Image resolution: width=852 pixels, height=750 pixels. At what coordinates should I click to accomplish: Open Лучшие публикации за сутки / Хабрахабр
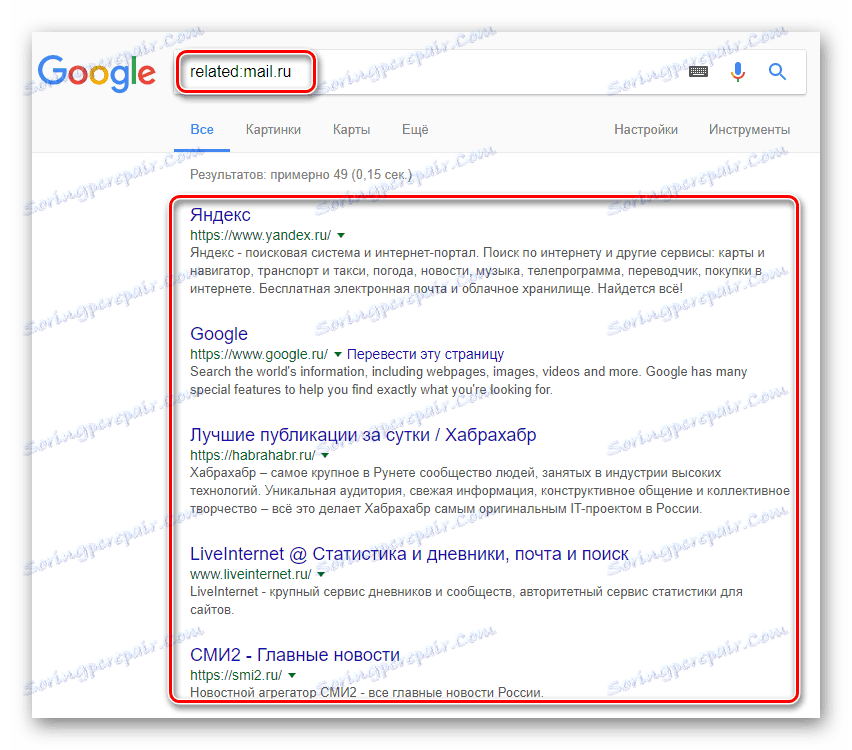(x=363, y=435)
